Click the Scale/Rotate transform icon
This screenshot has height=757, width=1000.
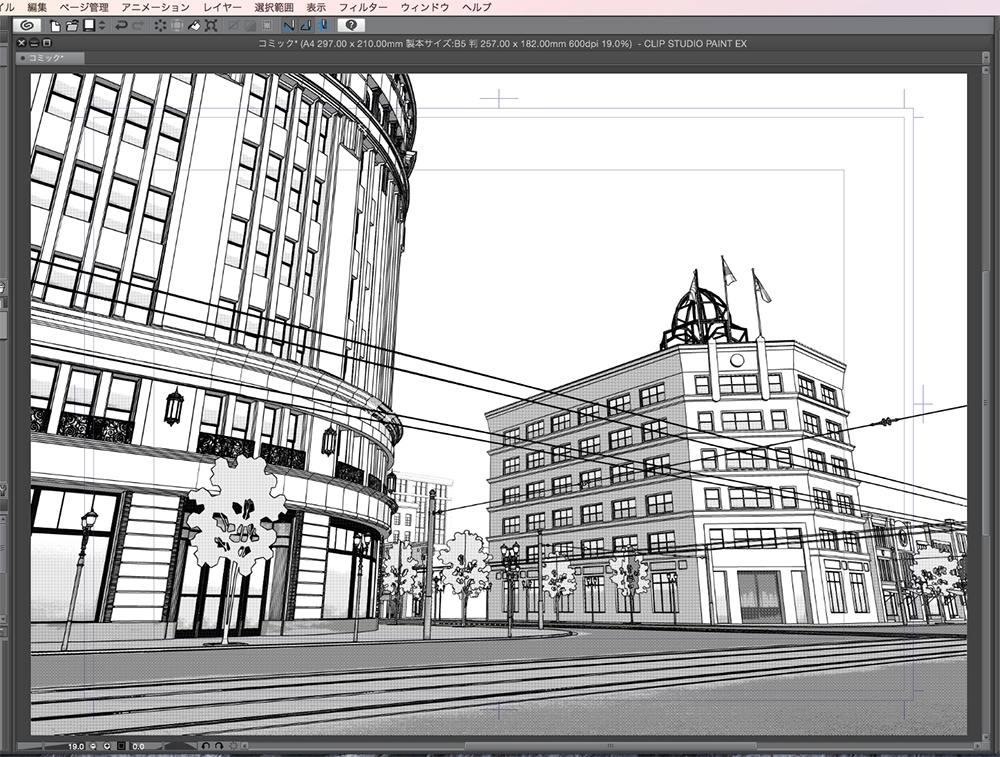(x=211, y=25)
